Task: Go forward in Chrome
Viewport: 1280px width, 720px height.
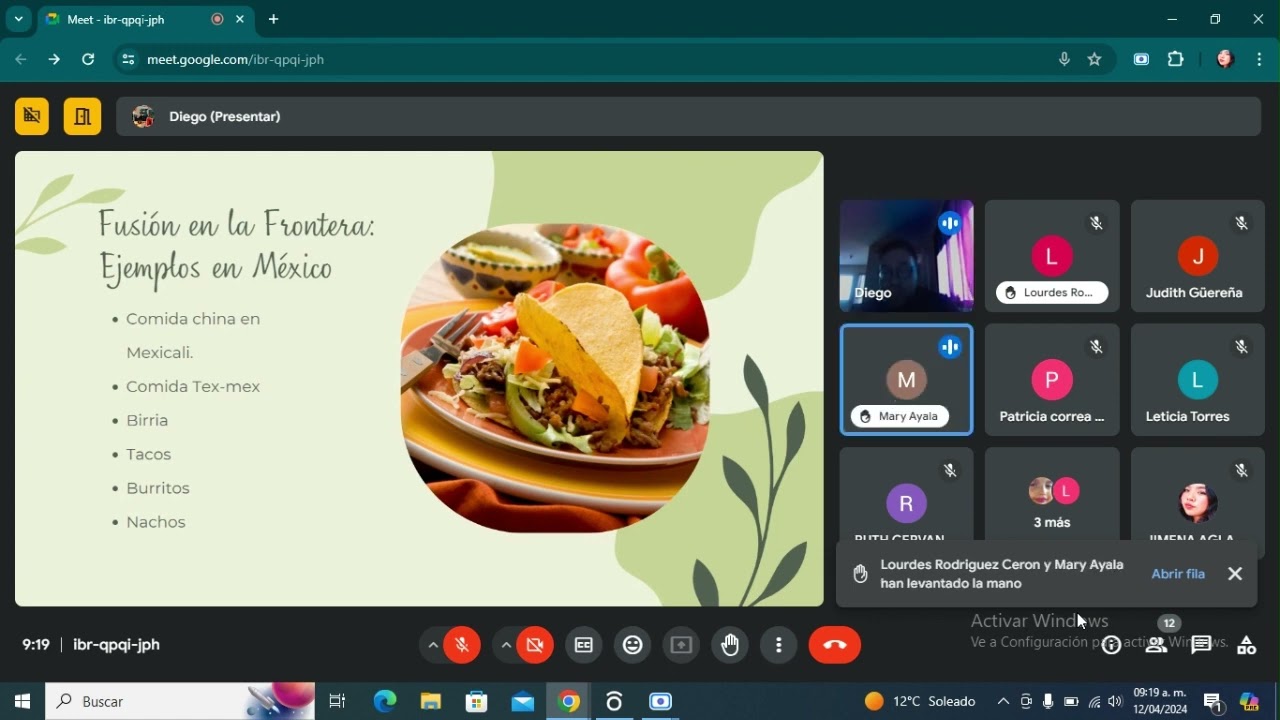Action: [54, 59]
